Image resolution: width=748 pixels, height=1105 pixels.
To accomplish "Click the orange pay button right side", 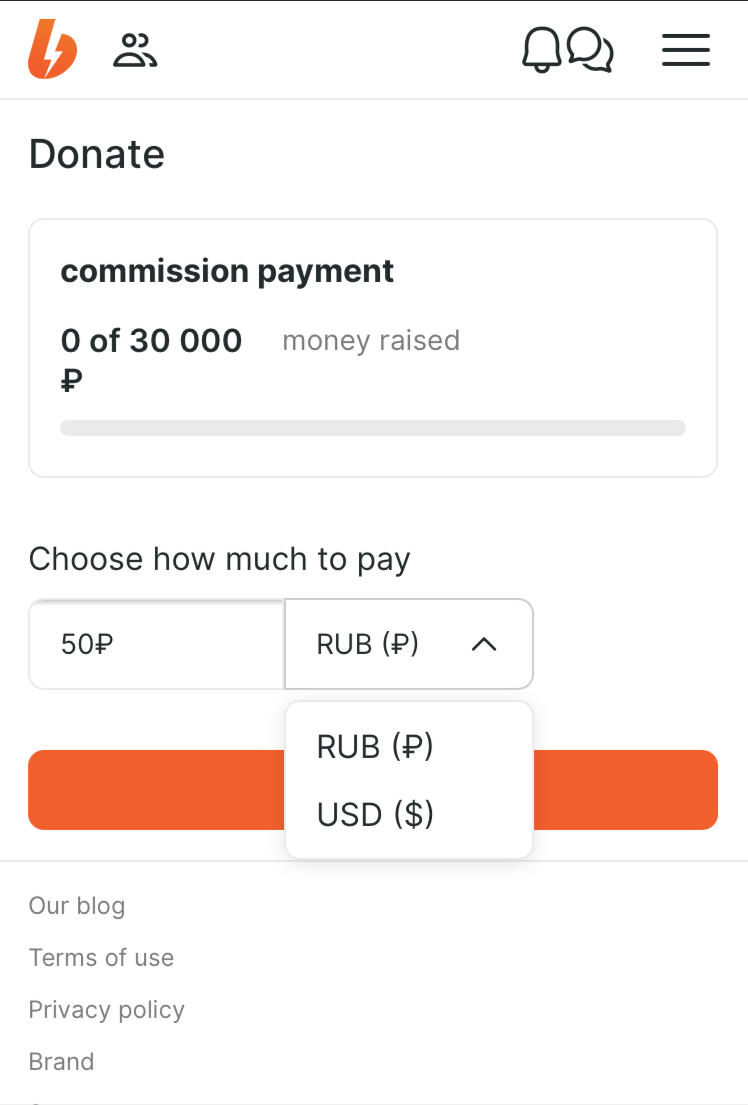I will pyautogui.click(x=625, y=790).
